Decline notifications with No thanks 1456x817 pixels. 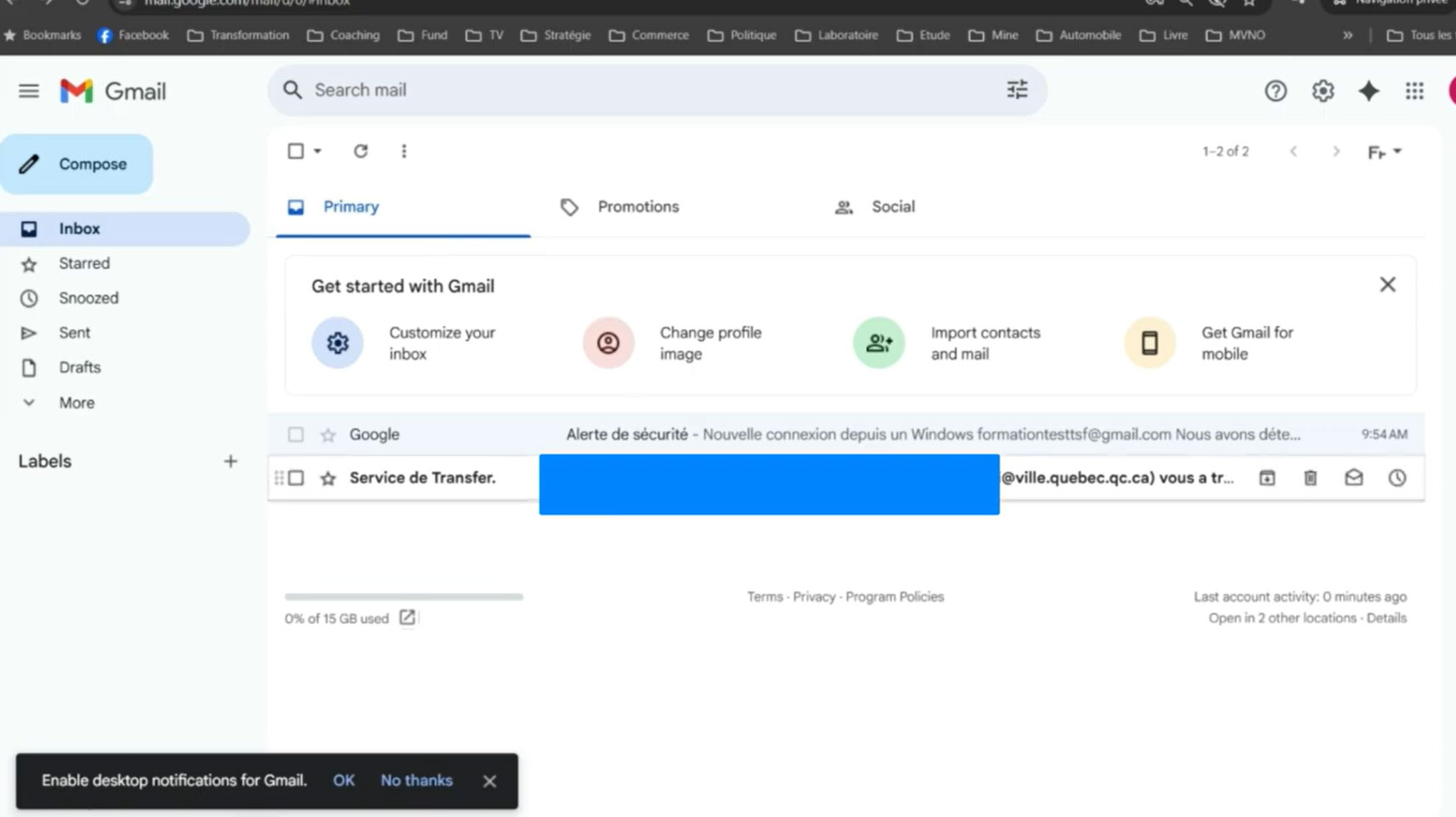coord(416,780)
